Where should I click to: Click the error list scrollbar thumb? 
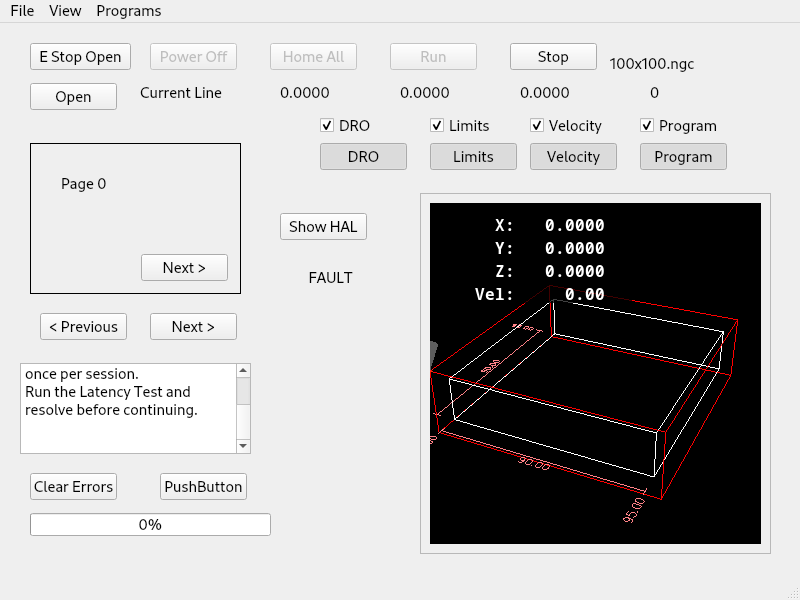(243, 391)
